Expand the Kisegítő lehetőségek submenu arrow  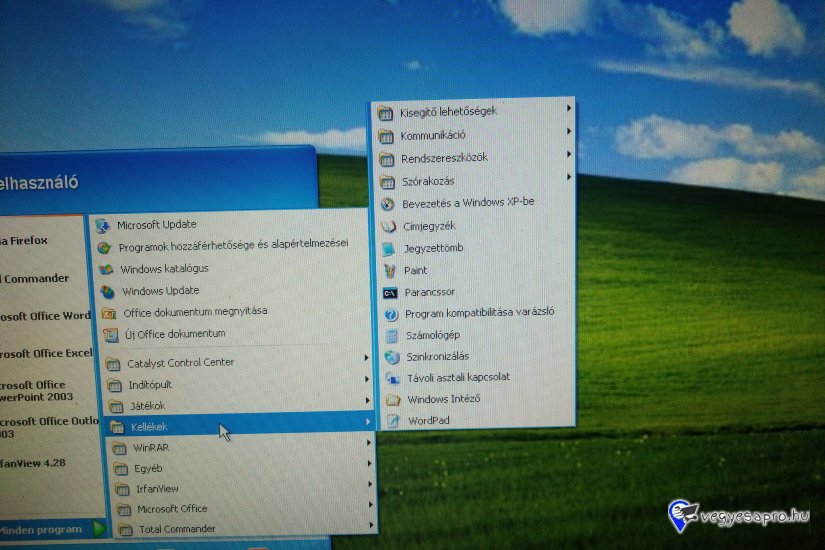[x=569, y=108]
